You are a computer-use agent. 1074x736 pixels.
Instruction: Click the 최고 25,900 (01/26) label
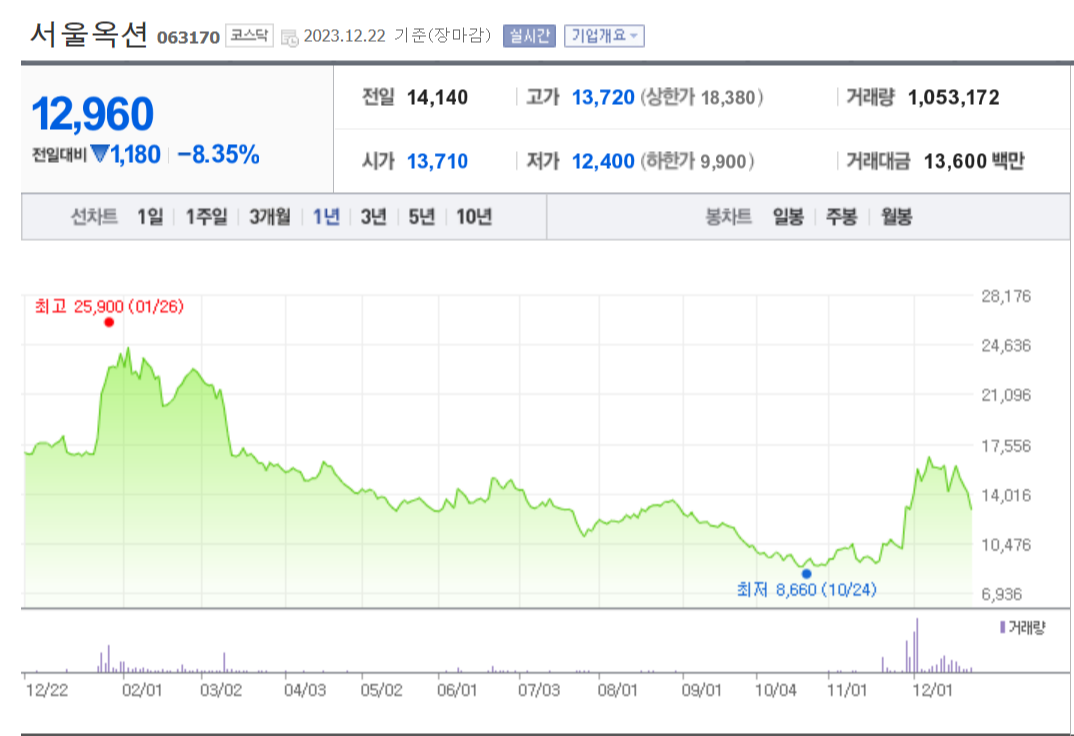tap(110, 306)
